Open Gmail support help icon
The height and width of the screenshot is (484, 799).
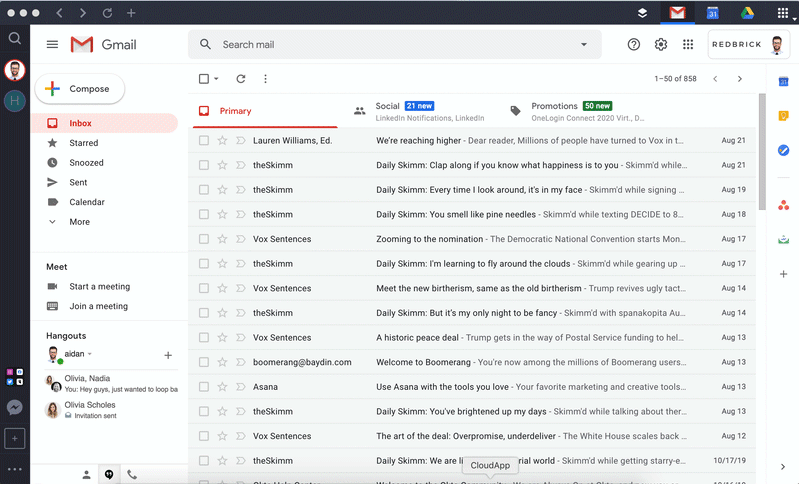pyautogui.click(x=633, y=44)
